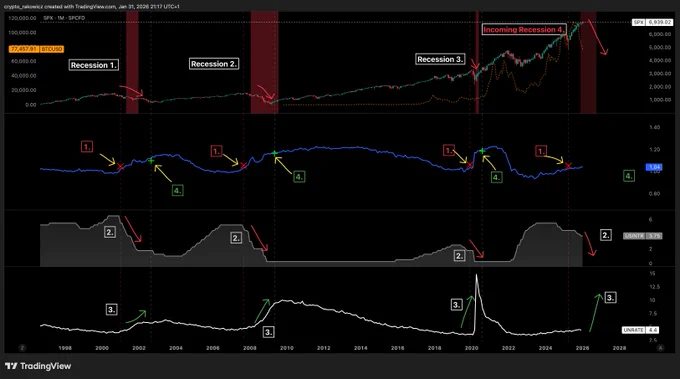This screenshot has height=379, width=680.
Task: Click the 2006 time axis label
Action: coord(212,348)
